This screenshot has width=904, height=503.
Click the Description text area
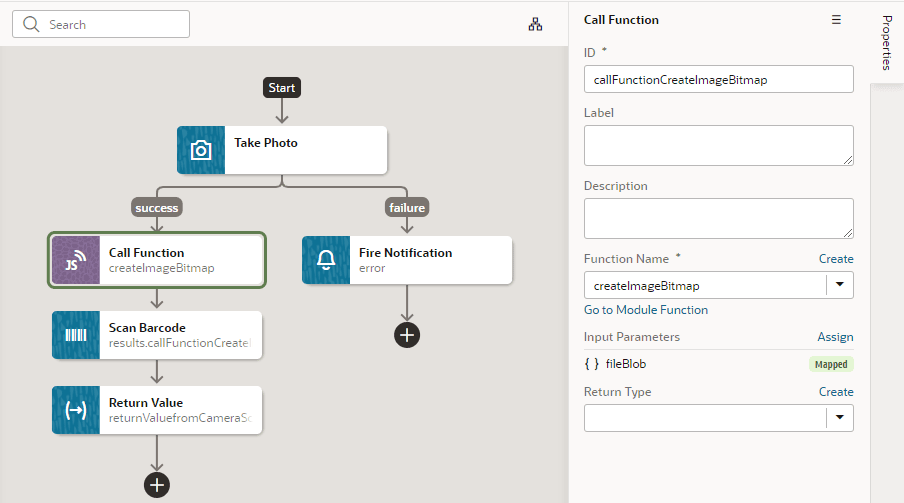718,219
